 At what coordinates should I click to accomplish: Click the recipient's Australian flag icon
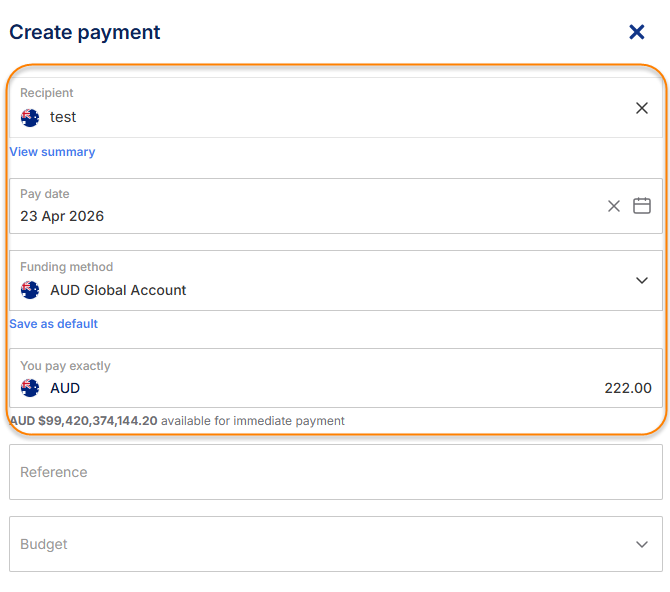click(x=30, y=118)
